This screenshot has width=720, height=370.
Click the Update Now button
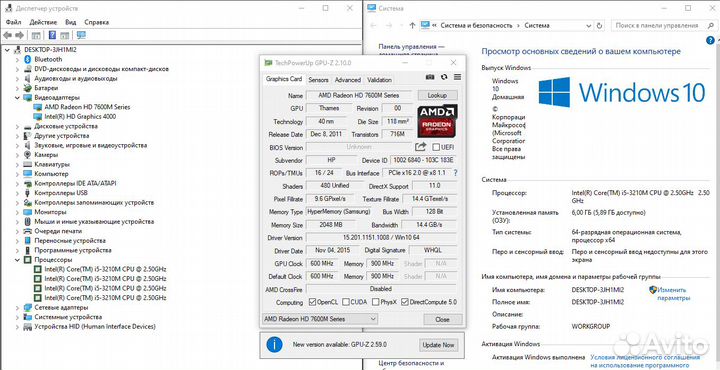coord(438,345)
